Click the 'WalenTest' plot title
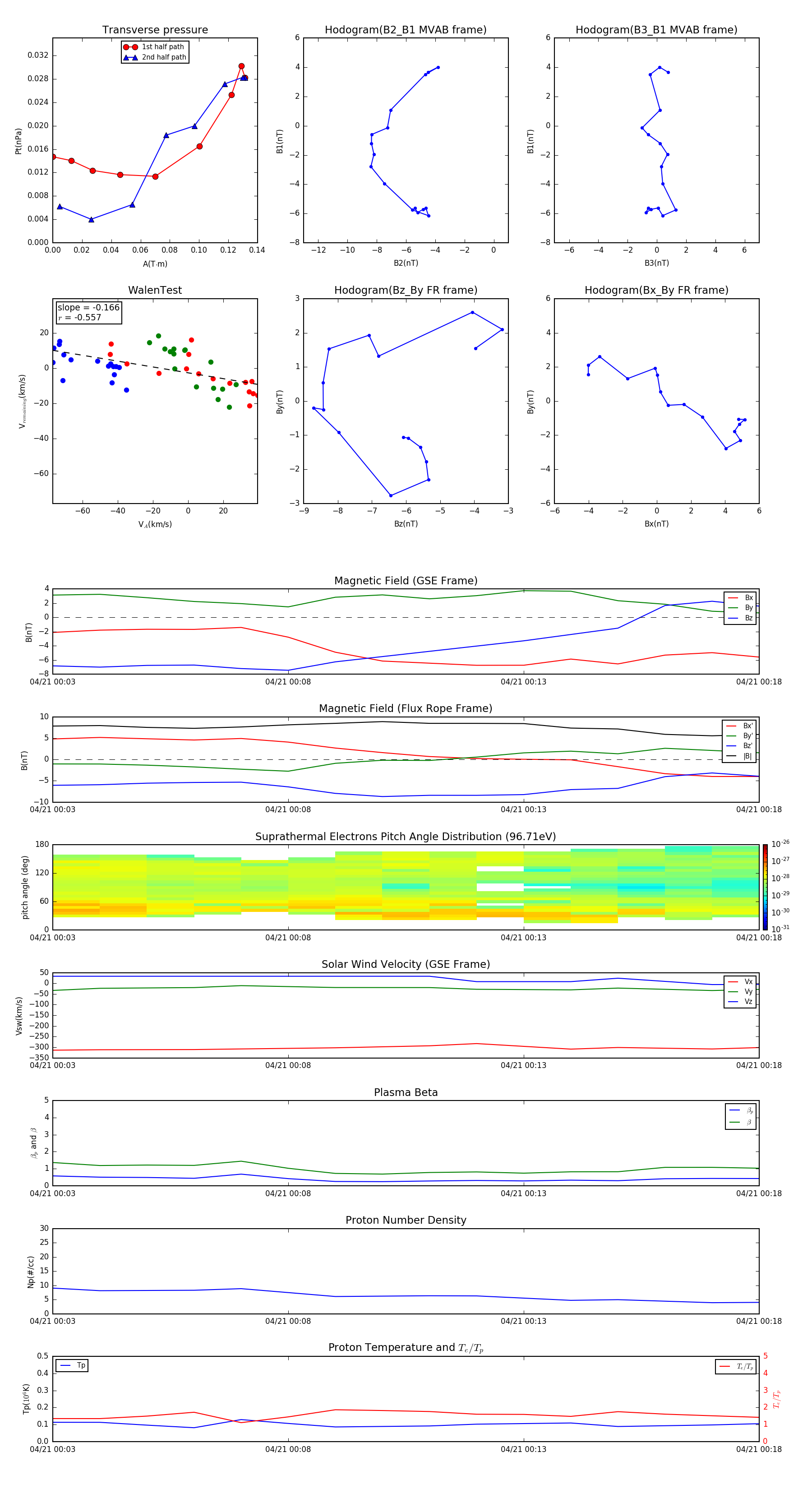The image size is (812, 1489). (x=155, y=290)
